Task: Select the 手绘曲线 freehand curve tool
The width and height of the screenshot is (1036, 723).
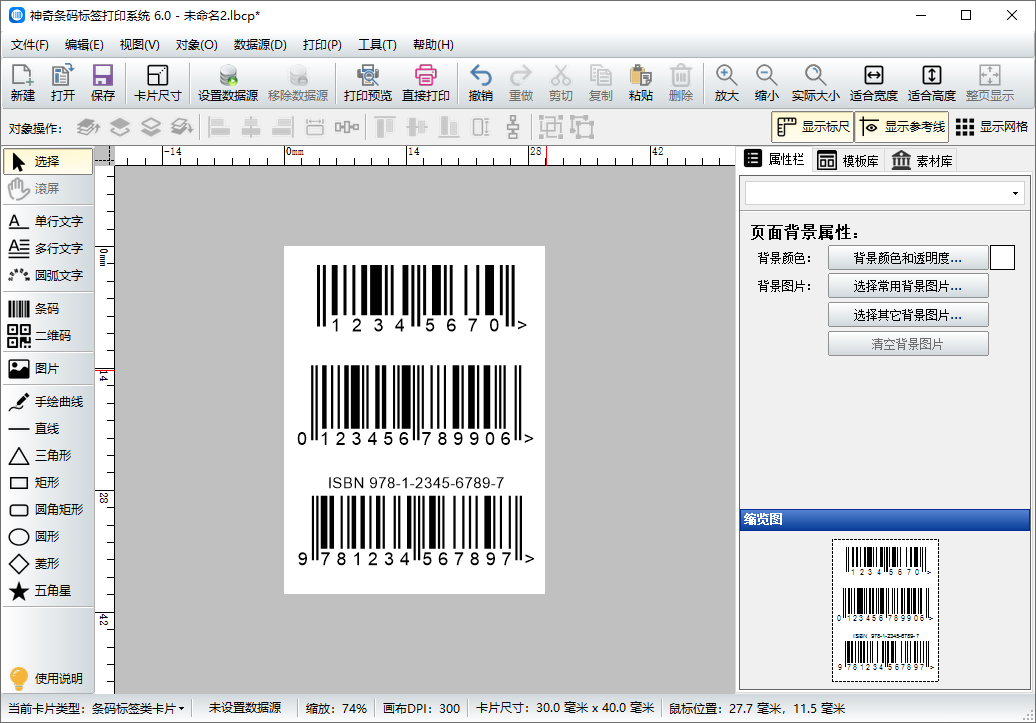Action: tap(48, 401)
